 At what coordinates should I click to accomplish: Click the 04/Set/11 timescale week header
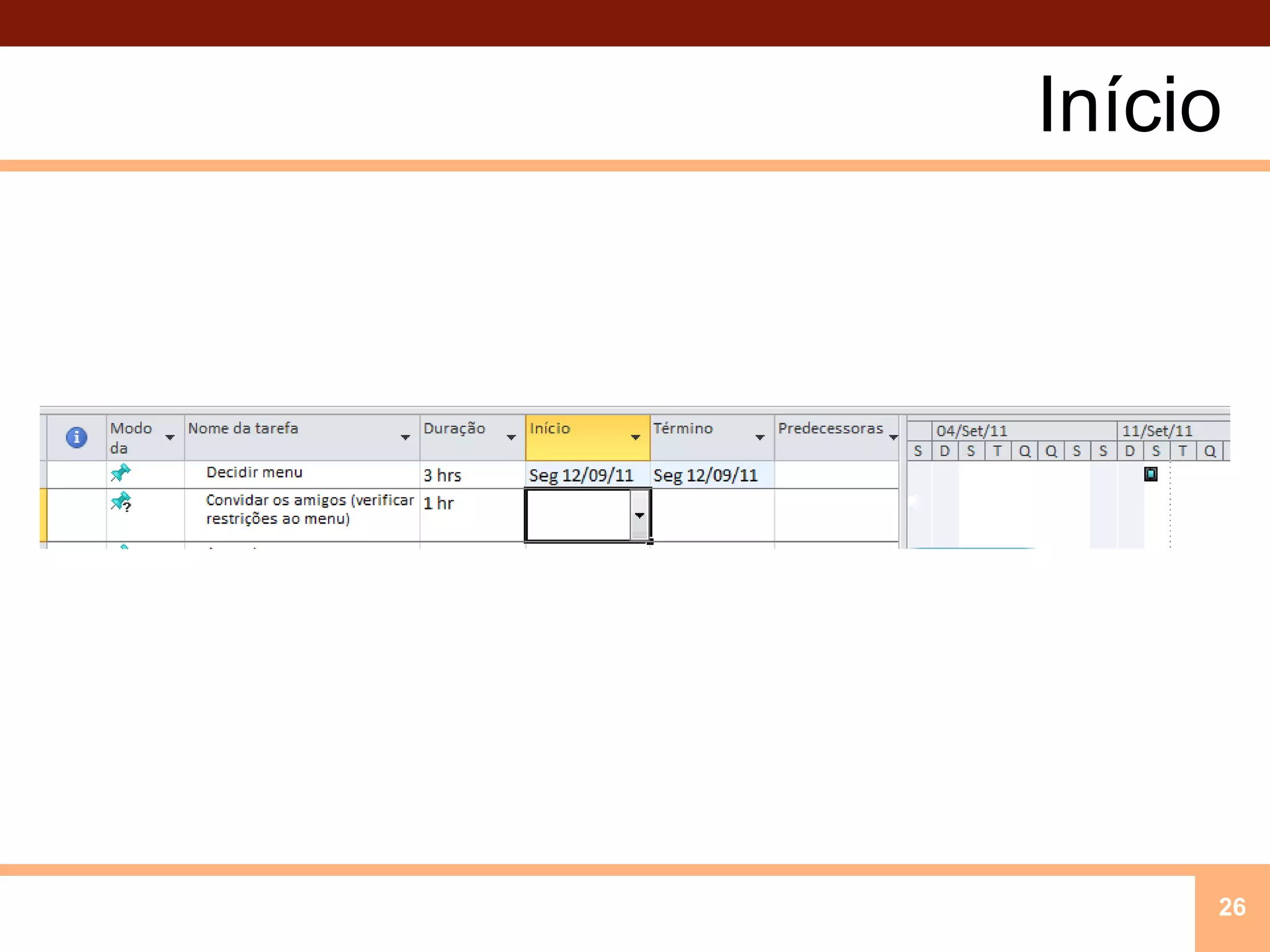(x=972, y=431)
